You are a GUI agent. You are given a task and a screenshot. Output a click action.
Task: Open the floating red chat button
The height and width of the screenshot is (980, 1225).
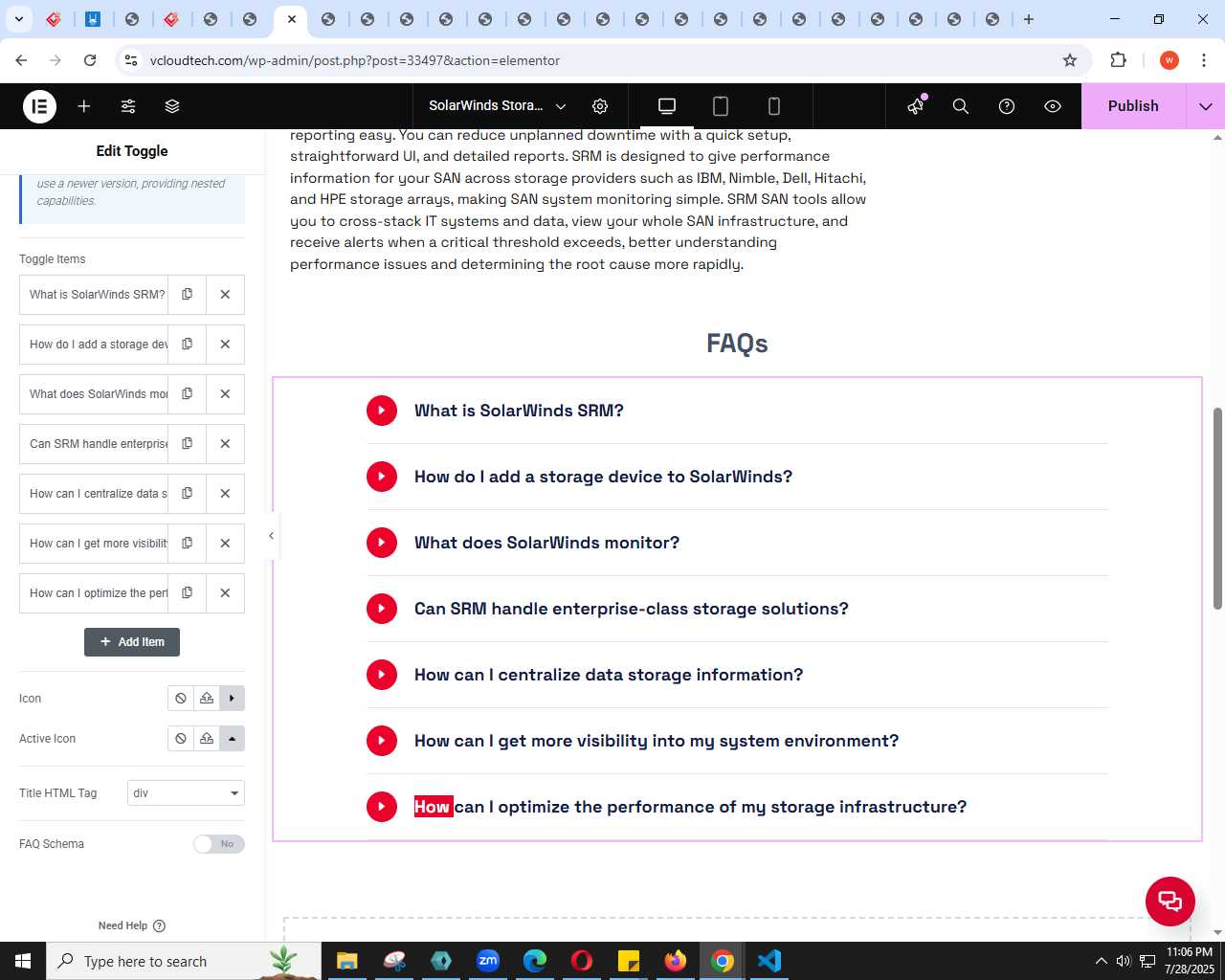point(1170,902)
